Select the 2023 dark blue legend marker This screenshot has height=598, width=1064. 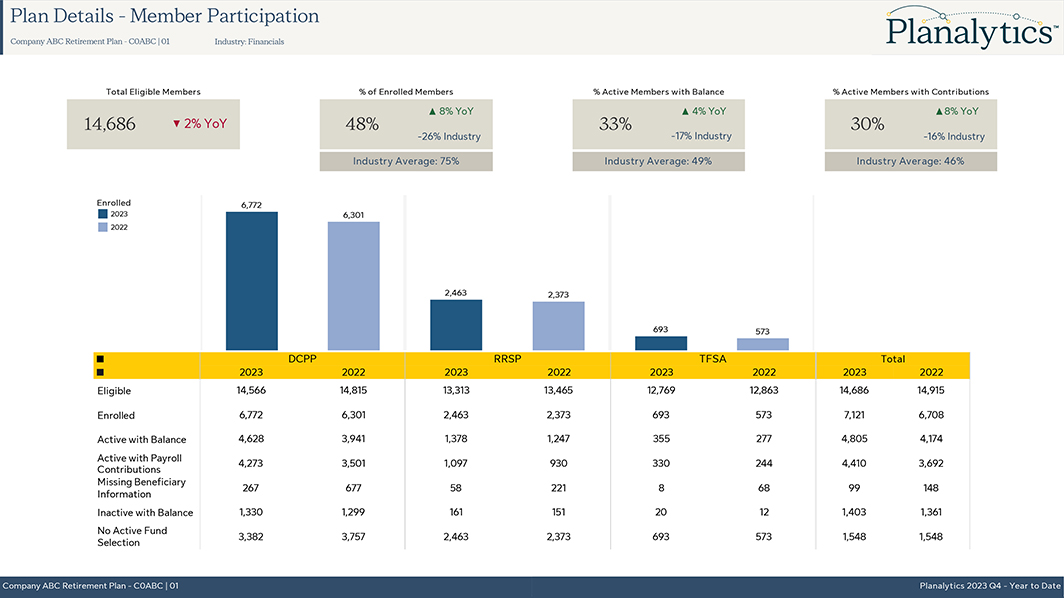coord(103,213)
